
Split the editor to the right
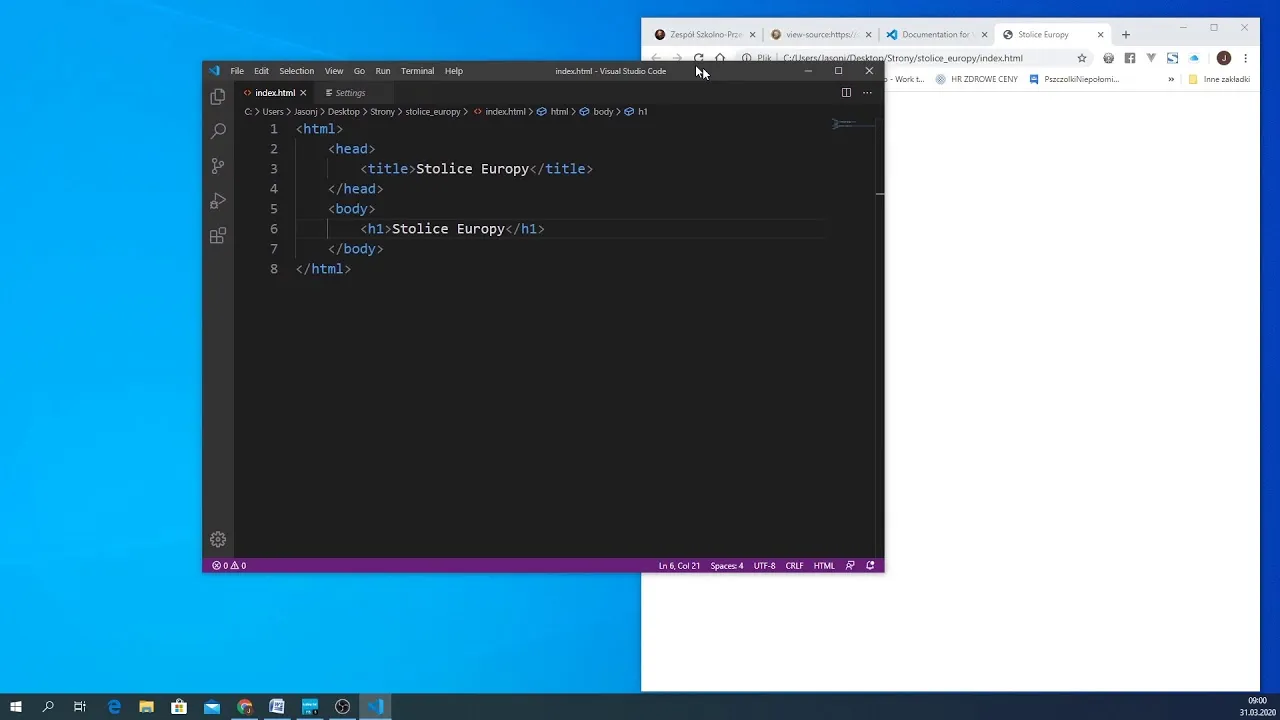tap(846, 93)
